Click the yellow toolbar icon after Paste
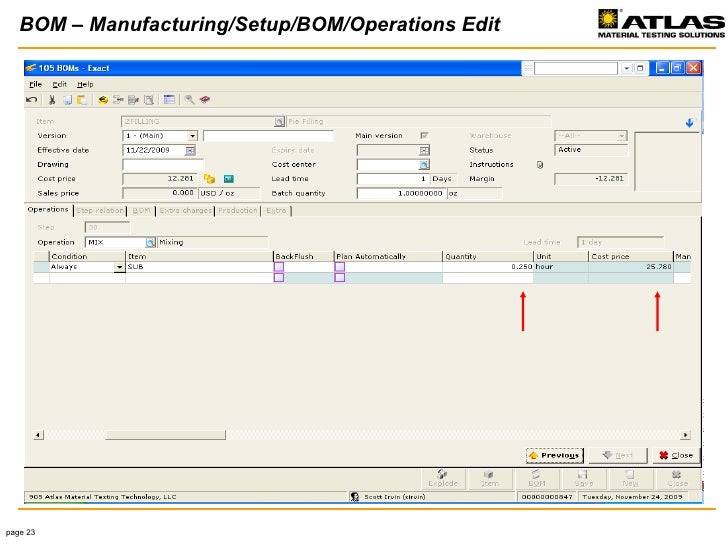Viewport: 728px width, 546px height. [x=103, y=100]
